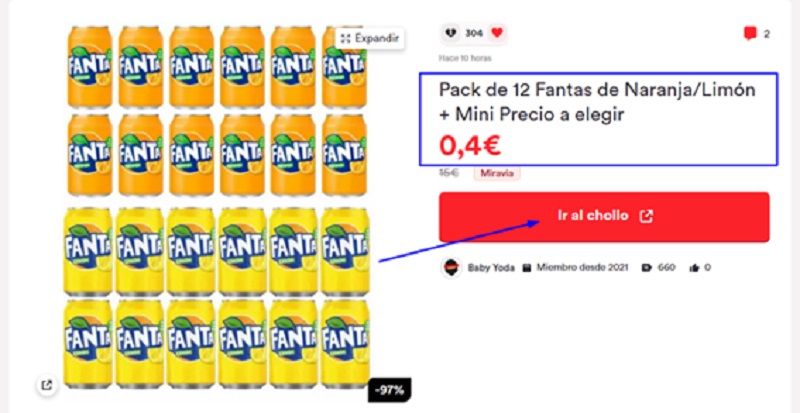Click the red heart upvote icon
This screenshot has width=800, height=413.
pyautogui.click(x=497, y=34)
